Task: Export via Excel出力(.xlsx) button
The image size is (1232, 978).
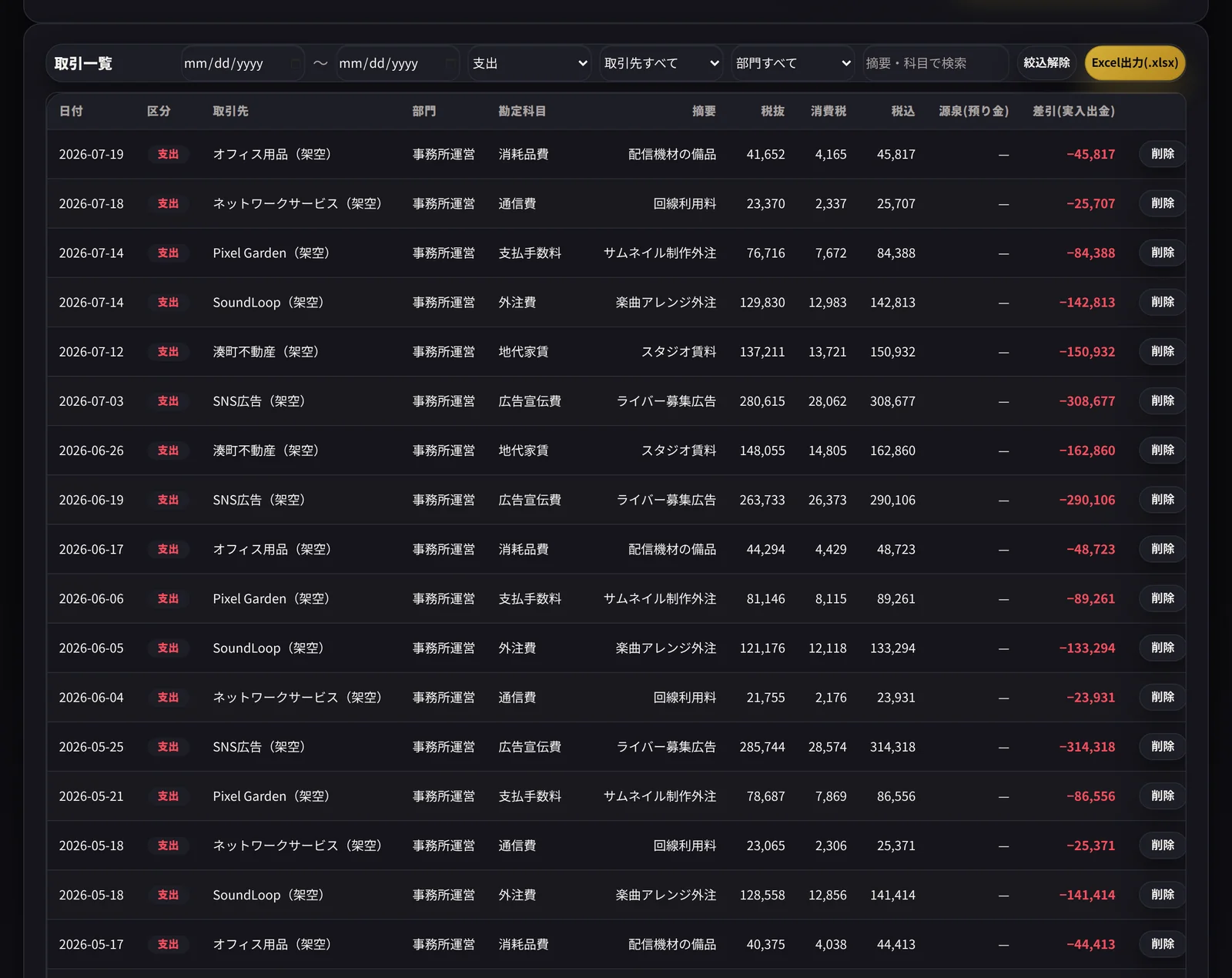Action: pos(1134,63)
